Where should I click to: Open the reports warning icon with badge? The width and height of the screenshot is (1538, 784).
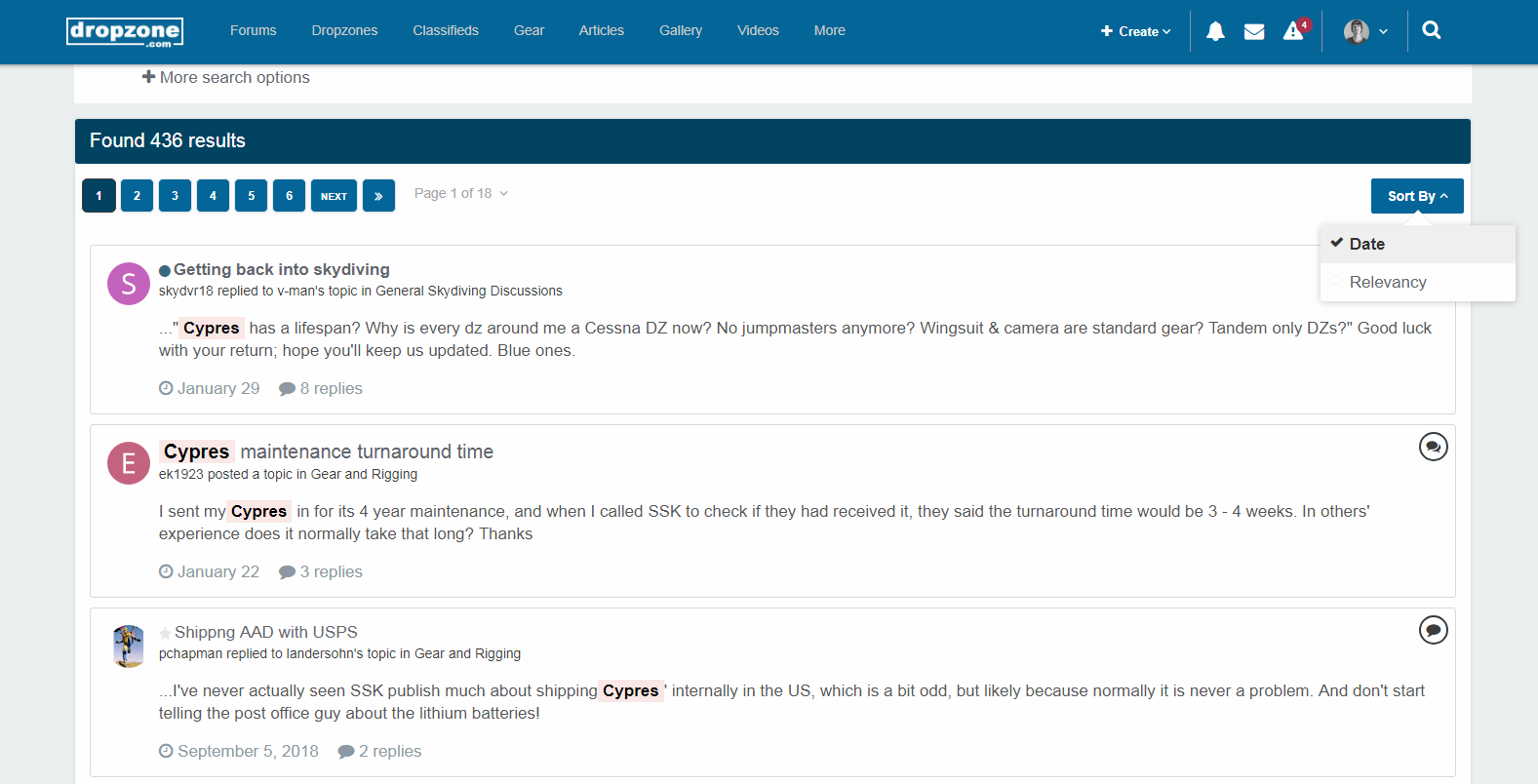pyautogui.click(x=1296, y=29)
